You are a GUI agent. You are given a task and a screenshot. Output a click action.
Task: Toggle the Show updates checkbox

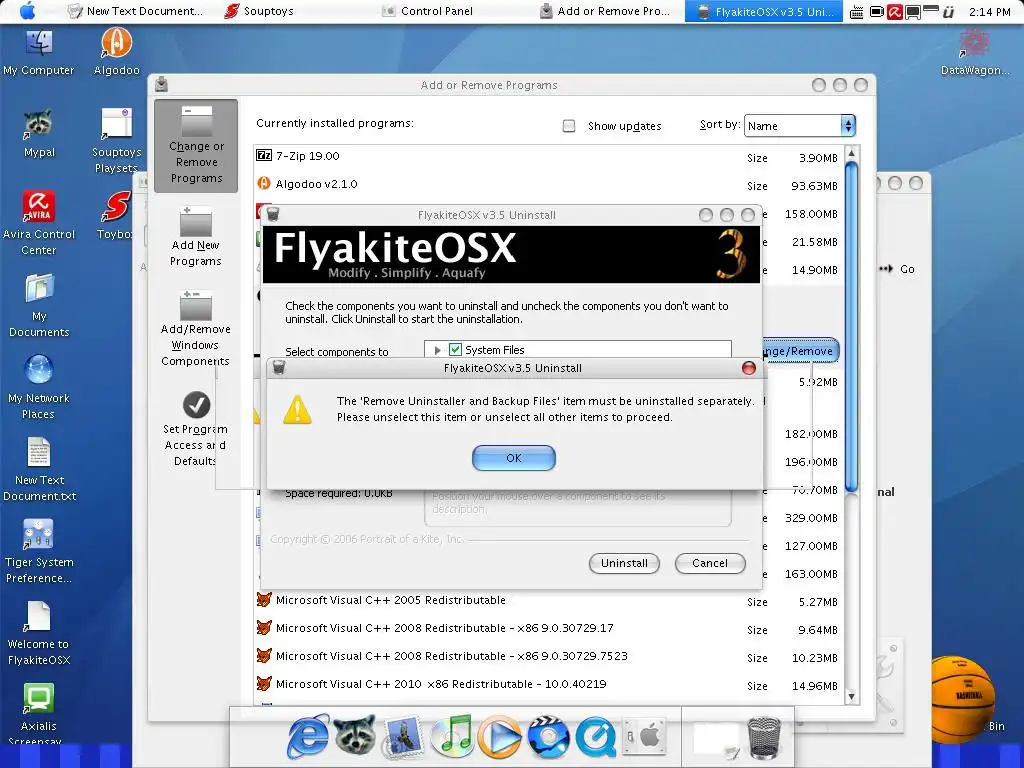tap(569, 126)
